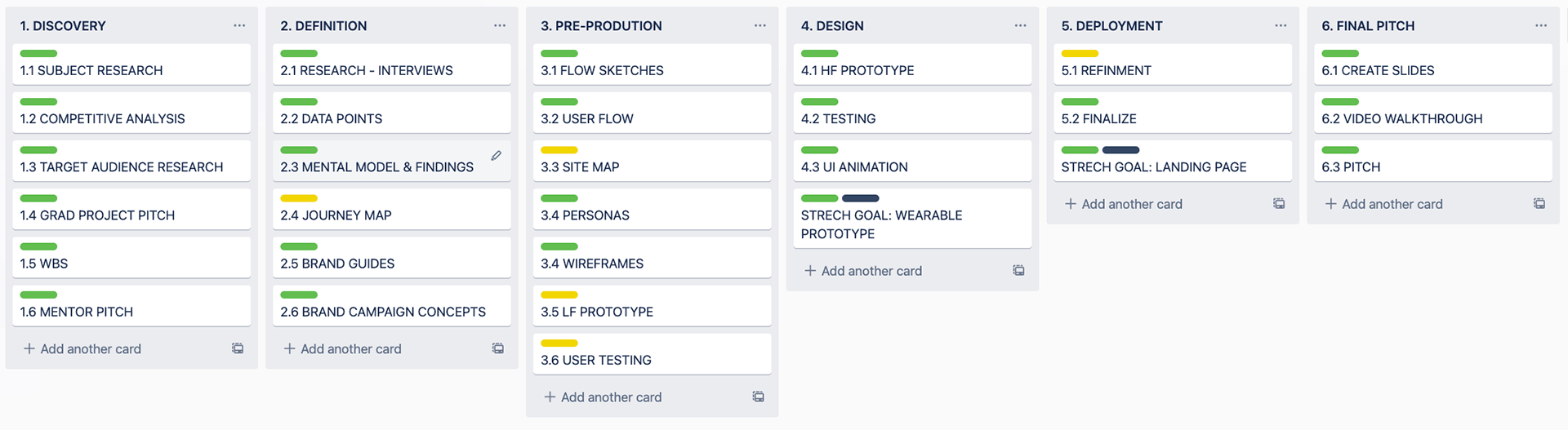Click dark blue label on Wearable Prototype card
The height and width of the screenshot is (430, 1568).
coord(861,198)
